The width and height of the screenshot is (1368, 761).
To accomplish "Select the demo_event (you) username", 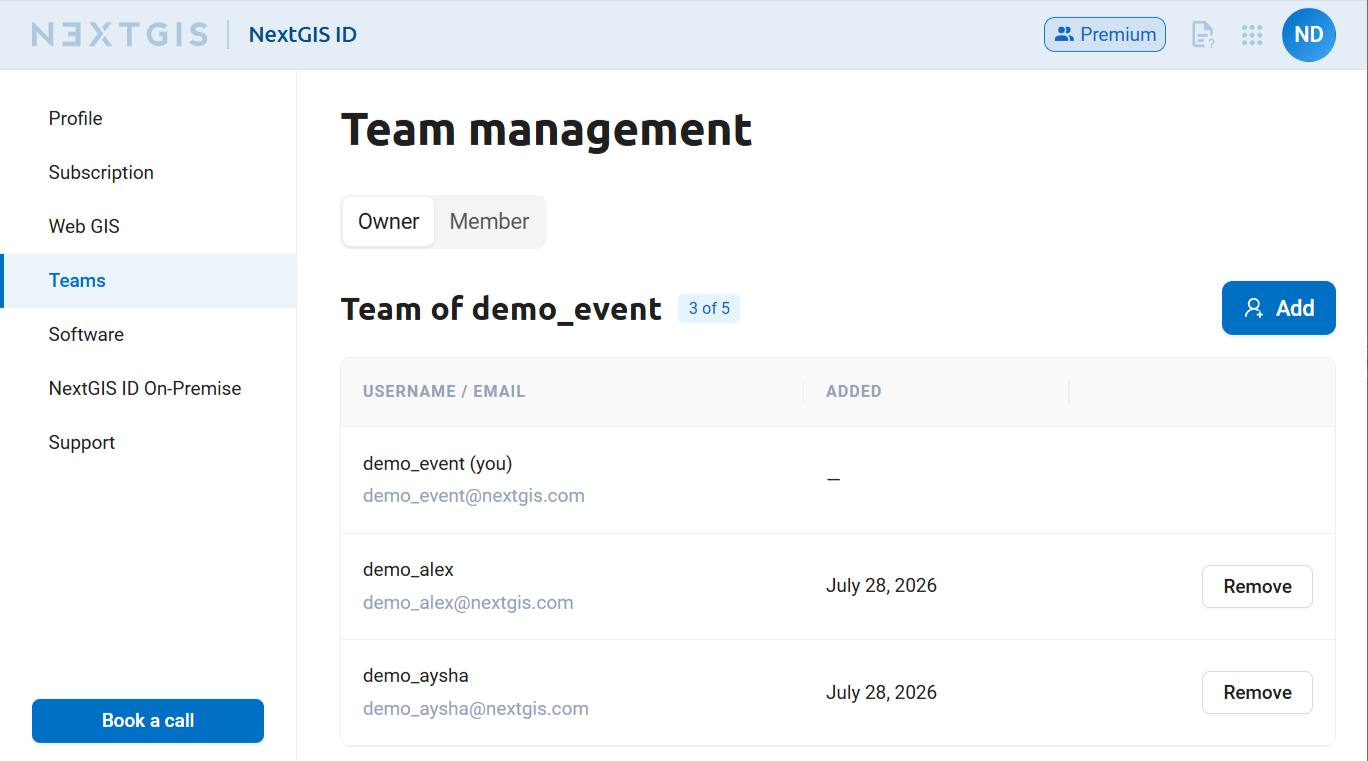I will coord(438,463).
